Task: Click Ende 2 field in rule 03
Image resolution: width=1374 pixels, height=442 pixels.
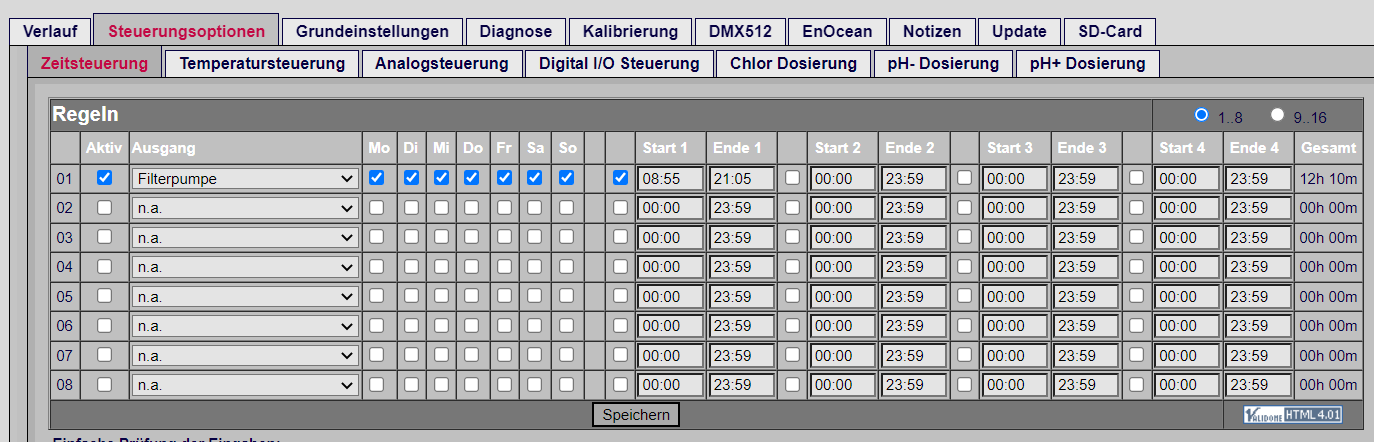Action: pyautogui.click(x=914, y=238)
